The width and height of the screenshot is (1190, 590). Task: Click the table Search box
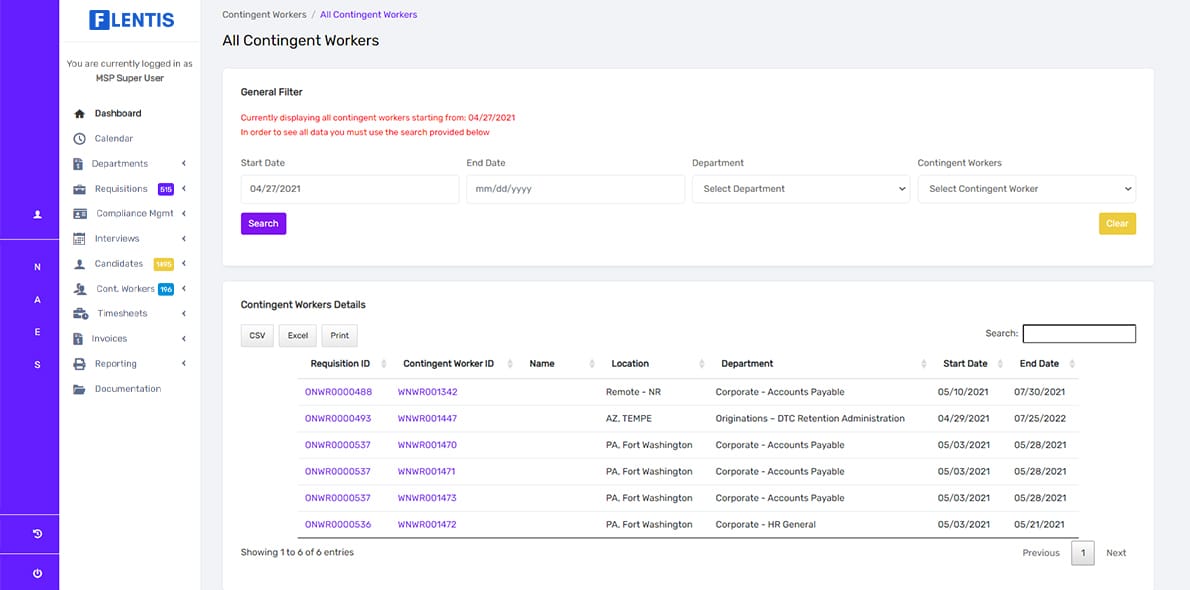1079,333
